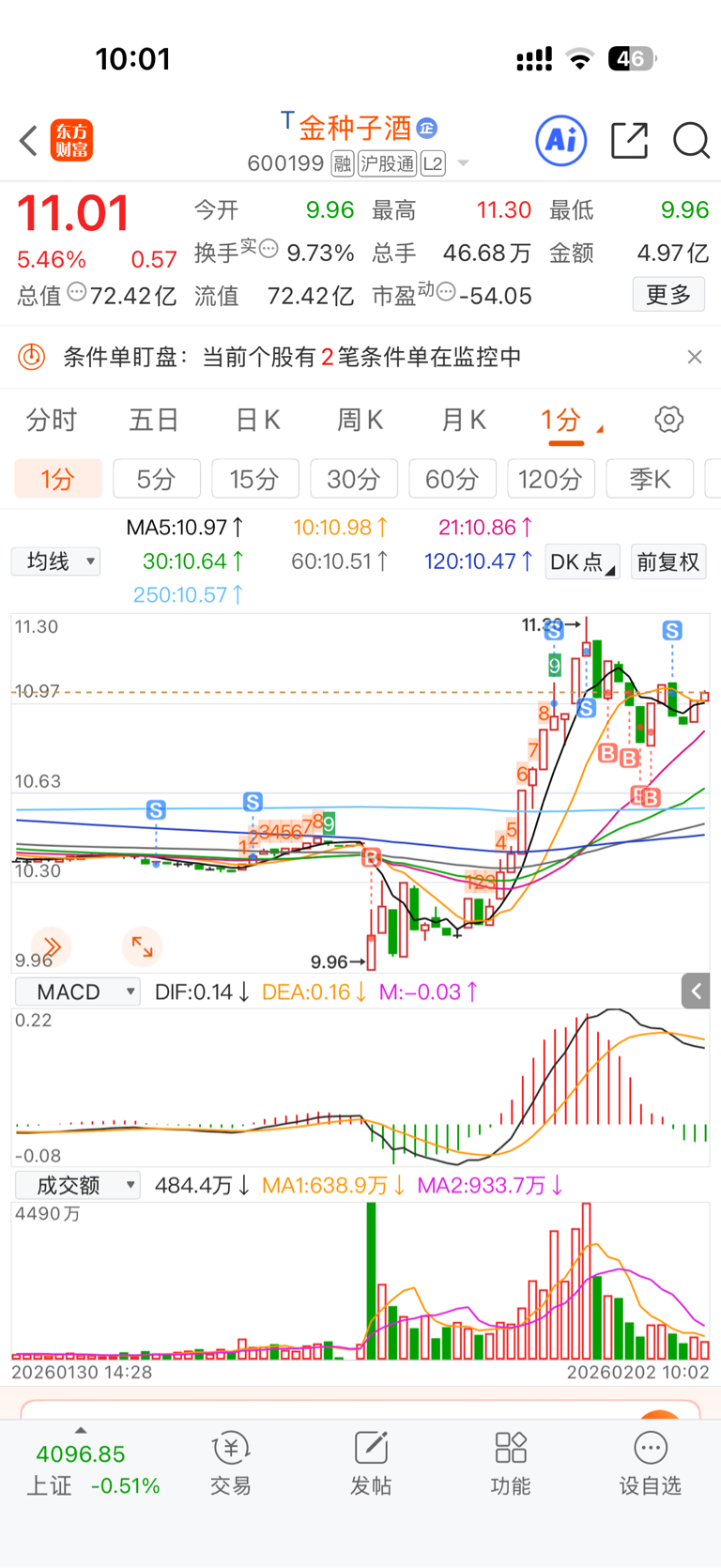The image size is (721, 1568).
Task: Select the 15分 period chip
Action: 255,479
